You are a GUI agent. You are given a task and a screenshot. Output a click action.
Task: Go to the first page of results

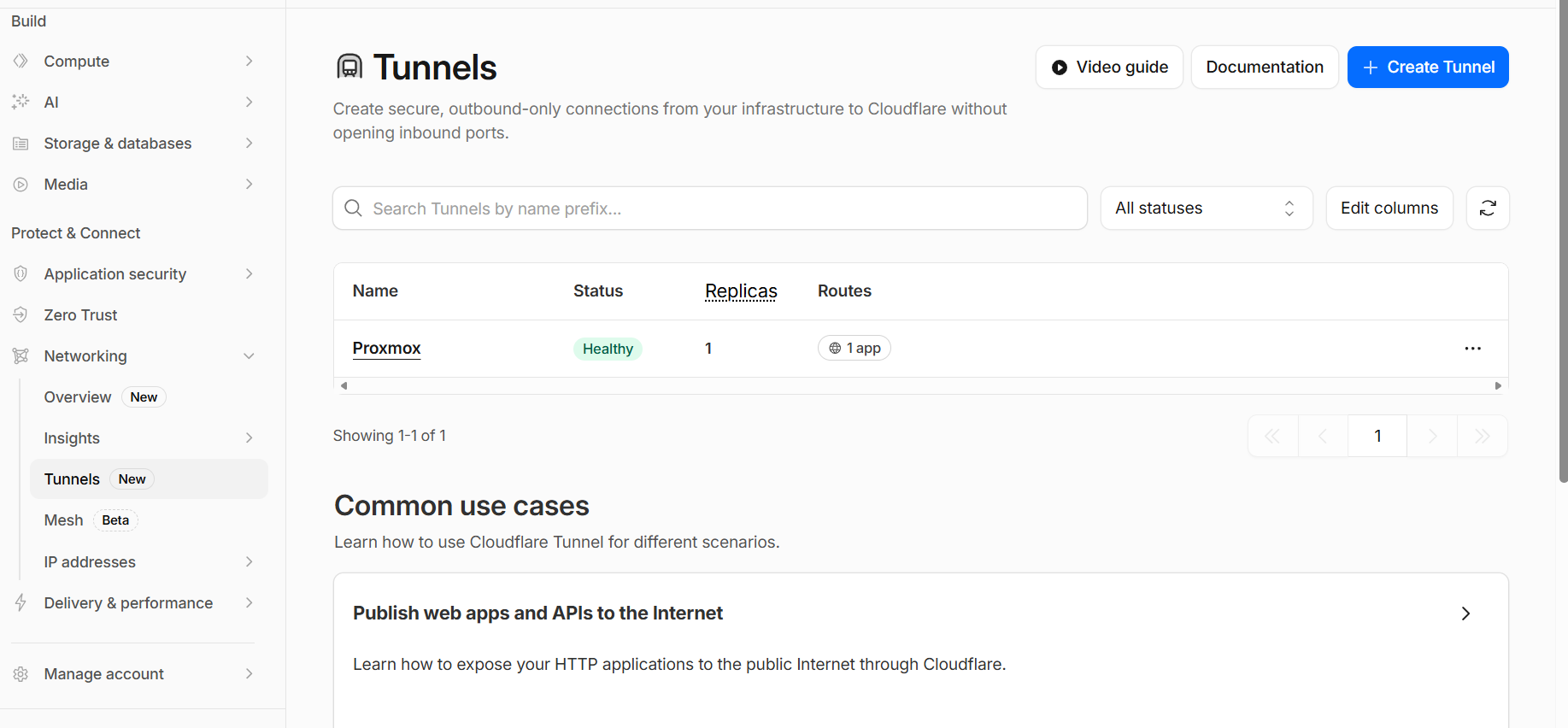tap(1272, 437)
